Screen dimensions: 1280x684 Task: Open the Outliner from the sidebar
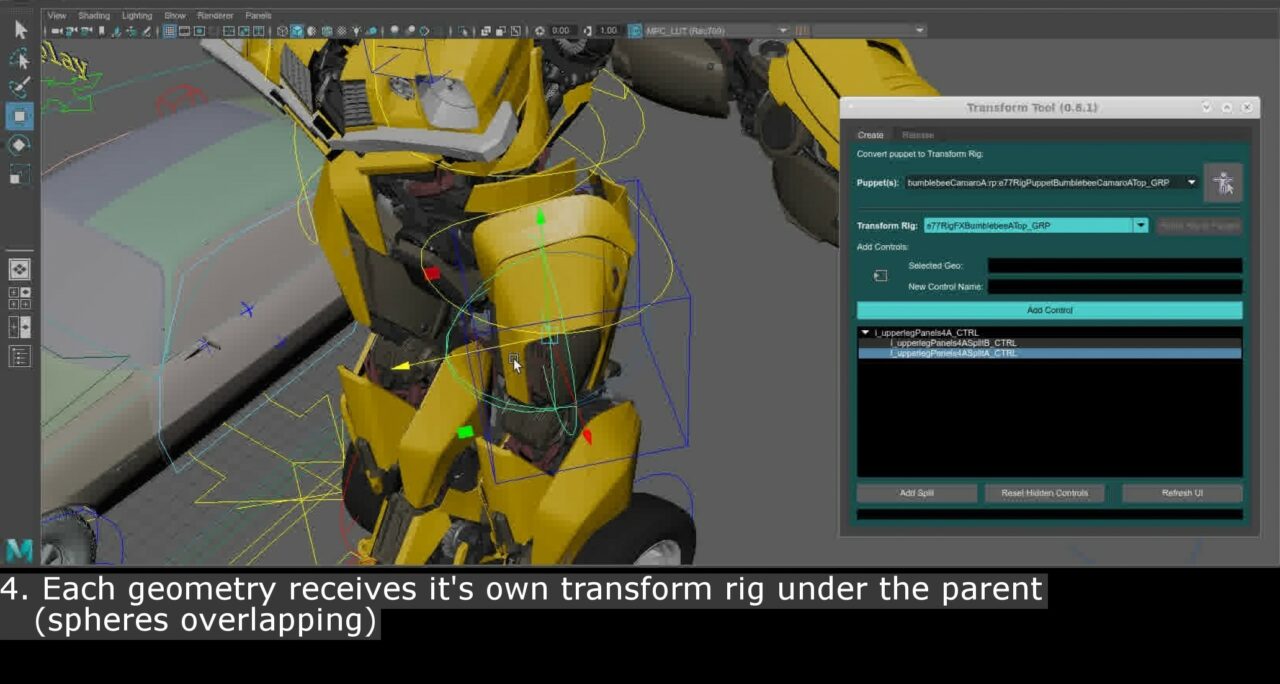pos(20,356)
